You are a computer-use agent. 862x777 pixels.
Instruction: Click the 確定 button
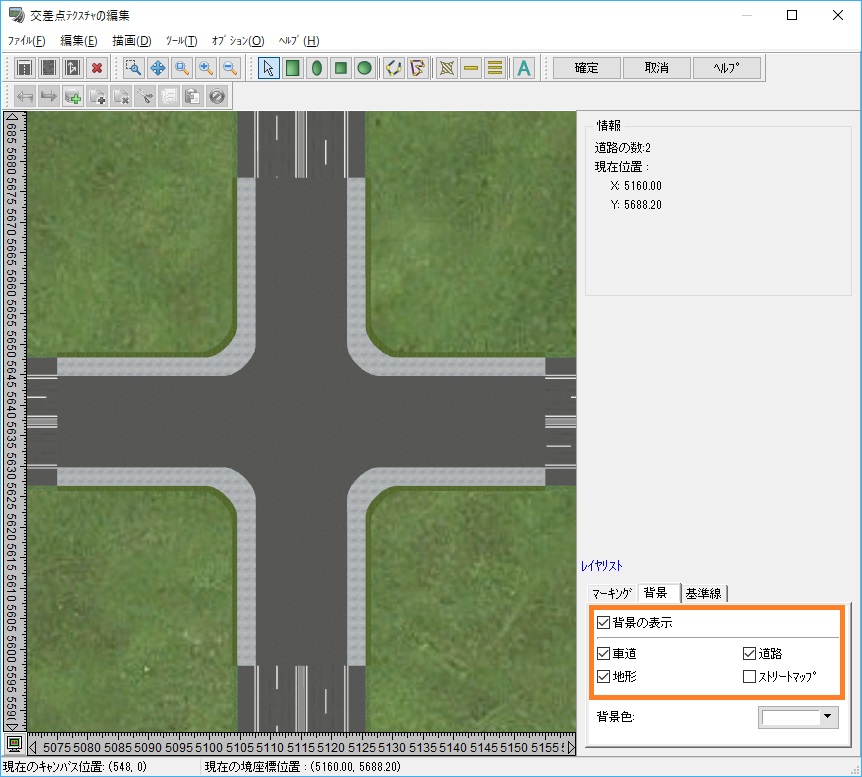586,68
